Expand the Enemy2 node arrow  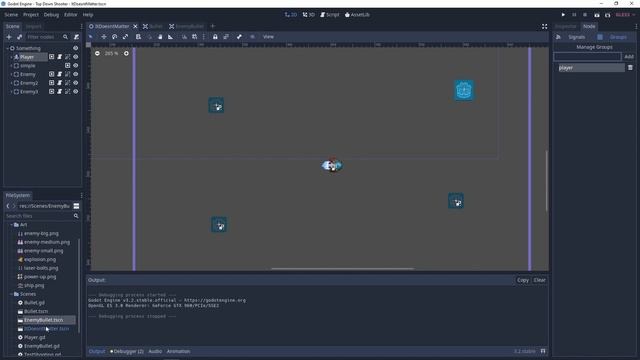pos(11,83)
